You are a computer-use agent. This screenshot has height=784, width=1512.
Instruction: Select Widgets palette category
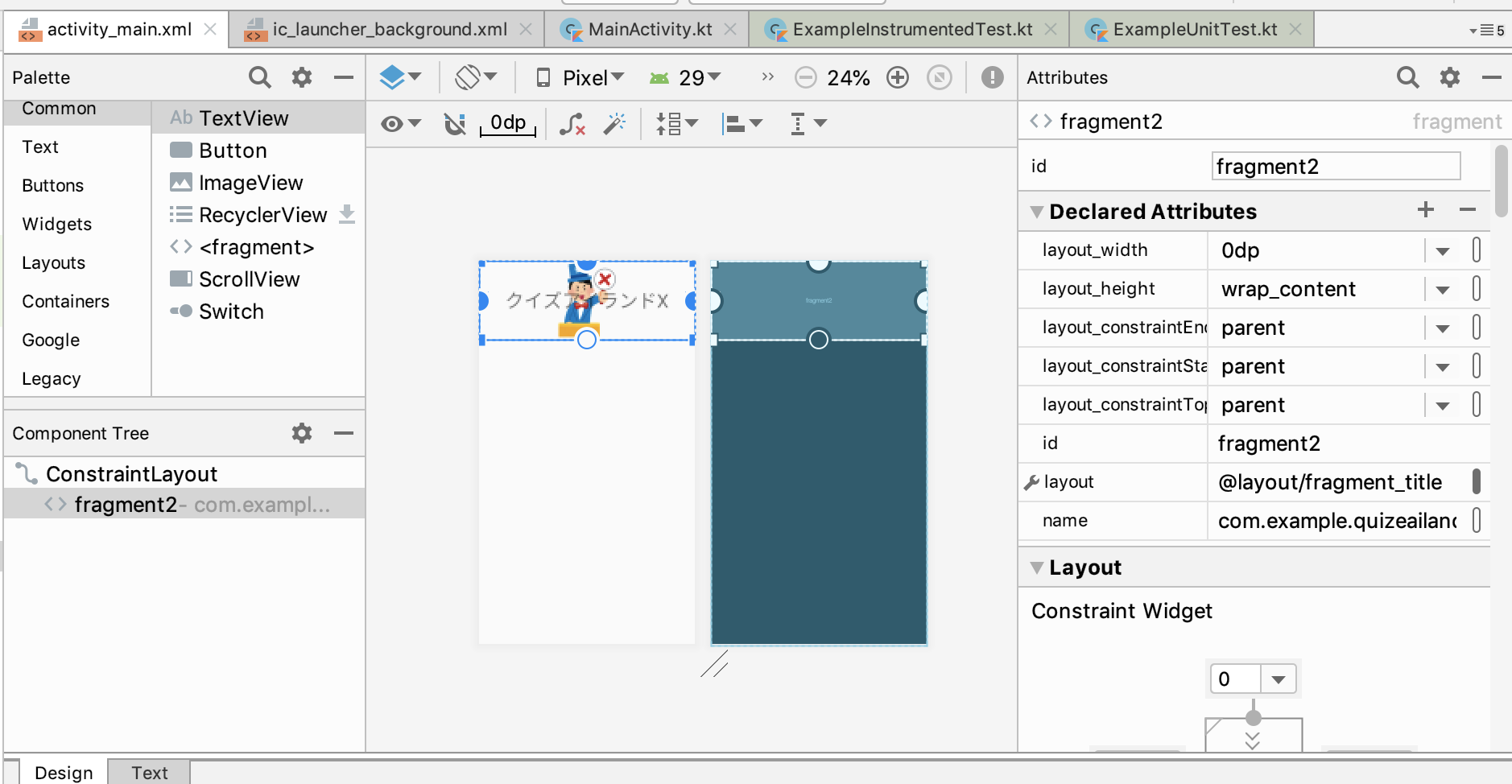point(77,224)
